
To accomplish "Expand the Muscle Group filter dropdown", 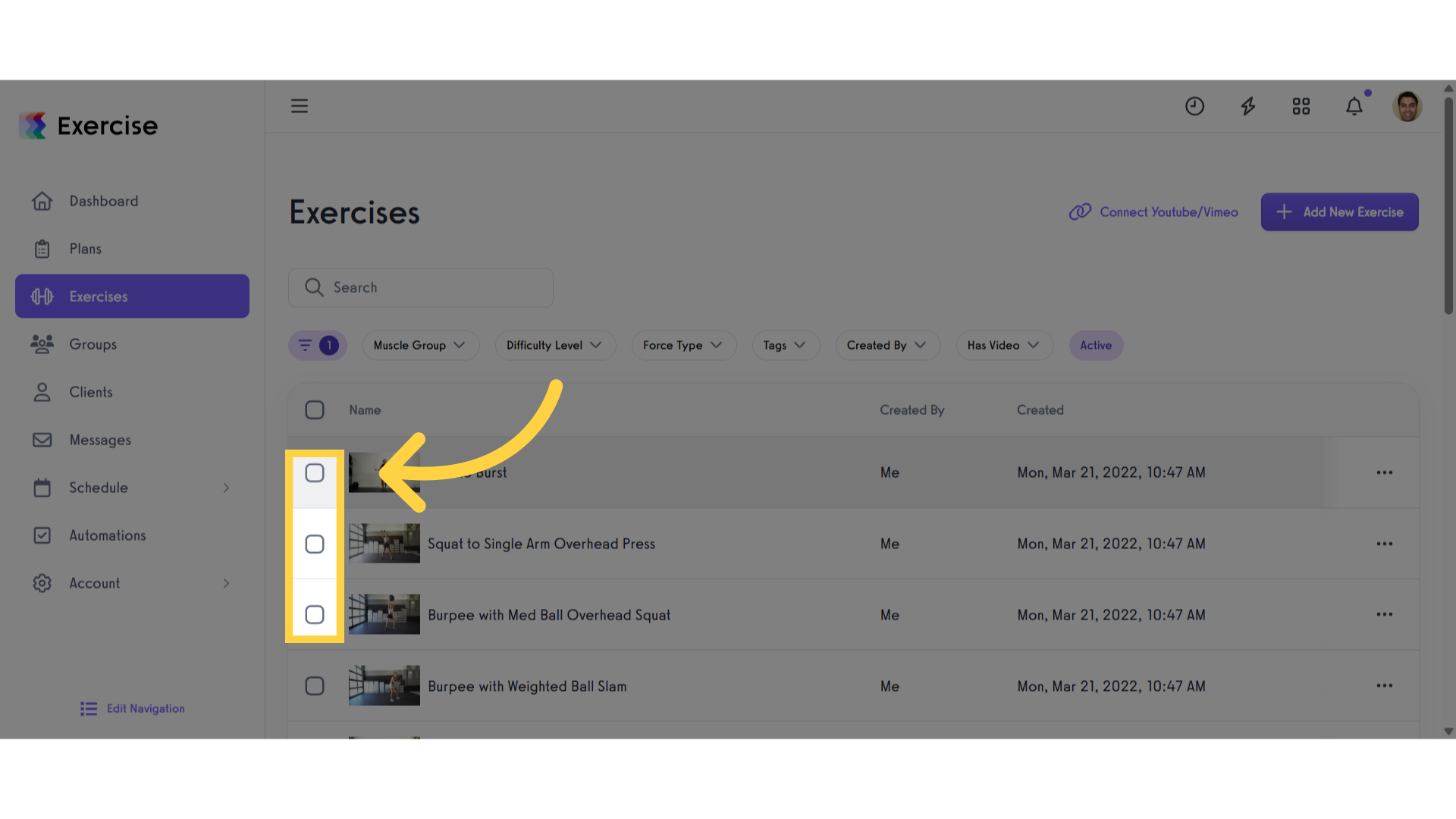I will pyautogui.click(x=419, y=345).
